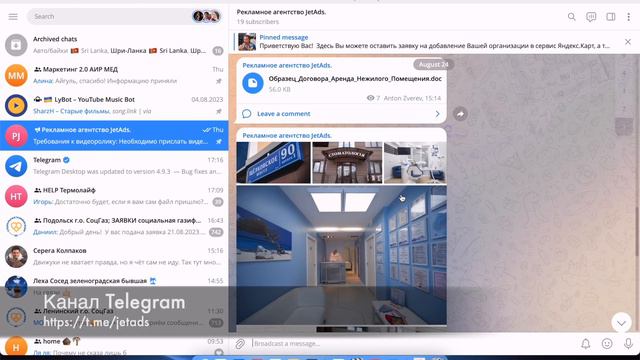Screen dimensions: 640x360
Task: Open the street sign 90 photo
Action: click(x=273, y=162)
